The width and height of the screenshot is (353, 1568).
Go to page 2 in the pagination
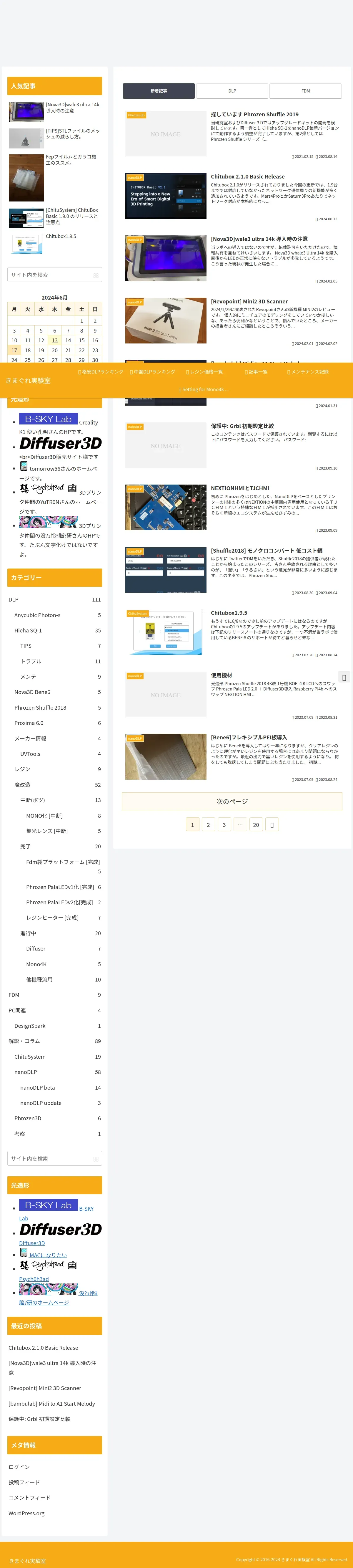tap(208, 825)
